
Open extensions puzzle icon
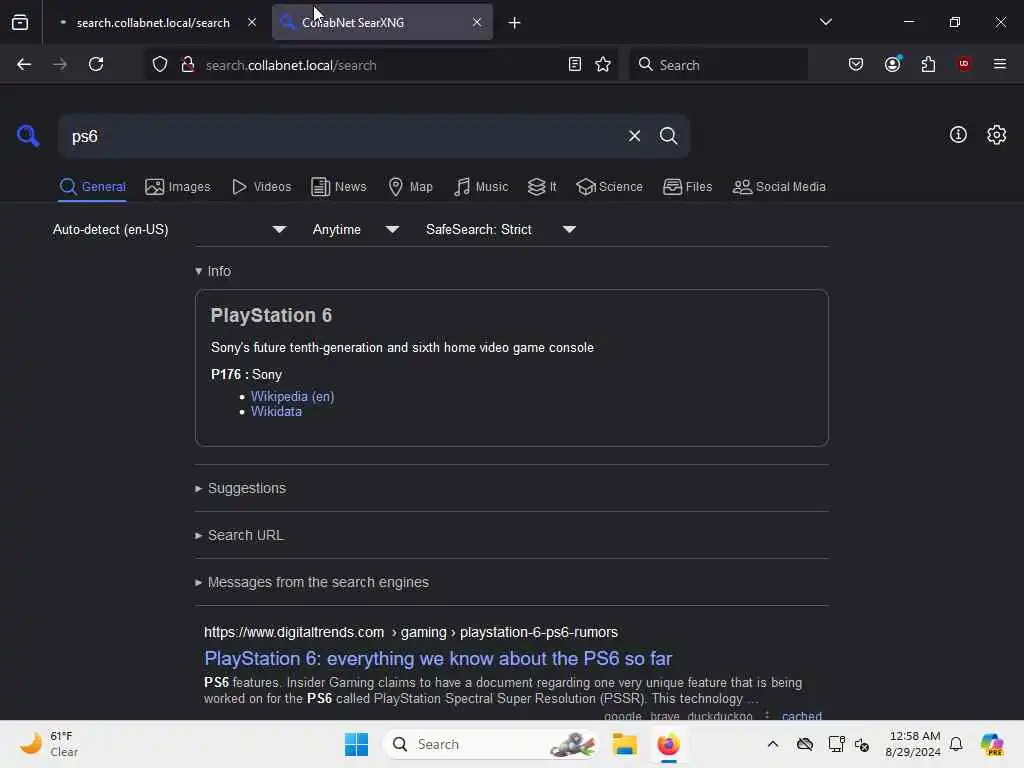[x=928, y=65]
